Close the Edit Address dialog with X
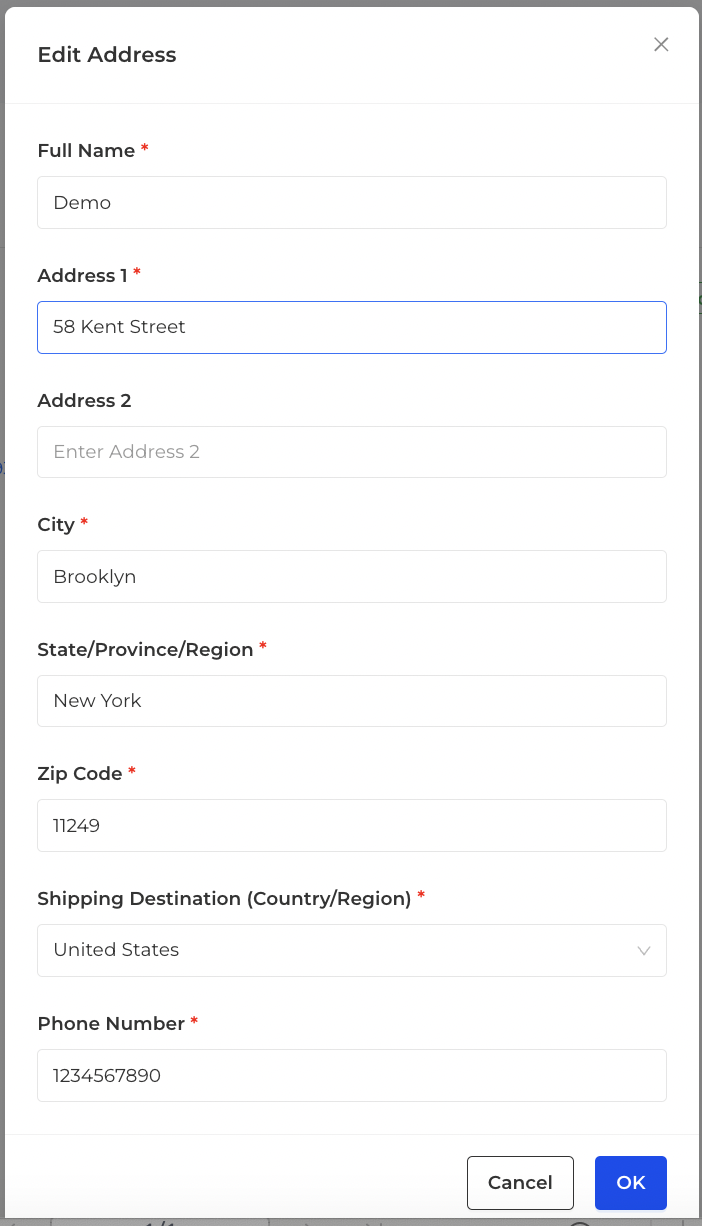 pos(661,44)
